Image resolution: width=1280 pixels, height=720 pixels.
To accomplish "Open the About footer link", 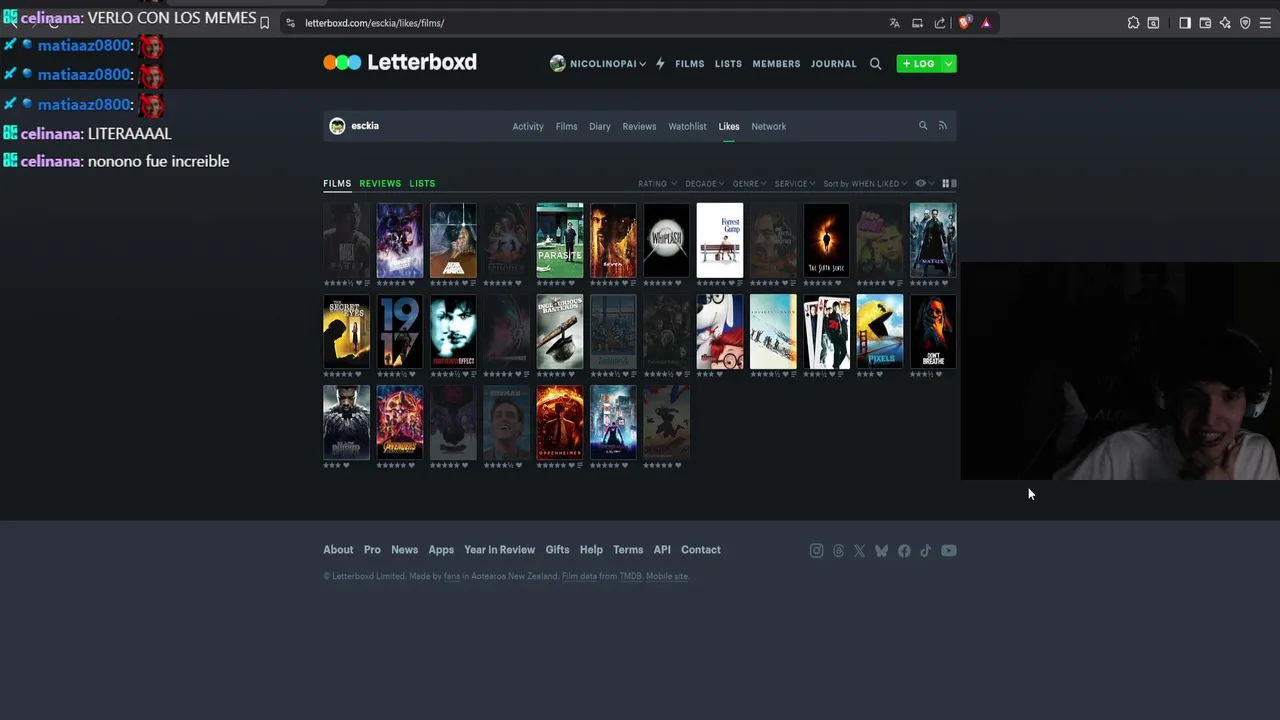I will pyautogui.click(x=338, y=550).
